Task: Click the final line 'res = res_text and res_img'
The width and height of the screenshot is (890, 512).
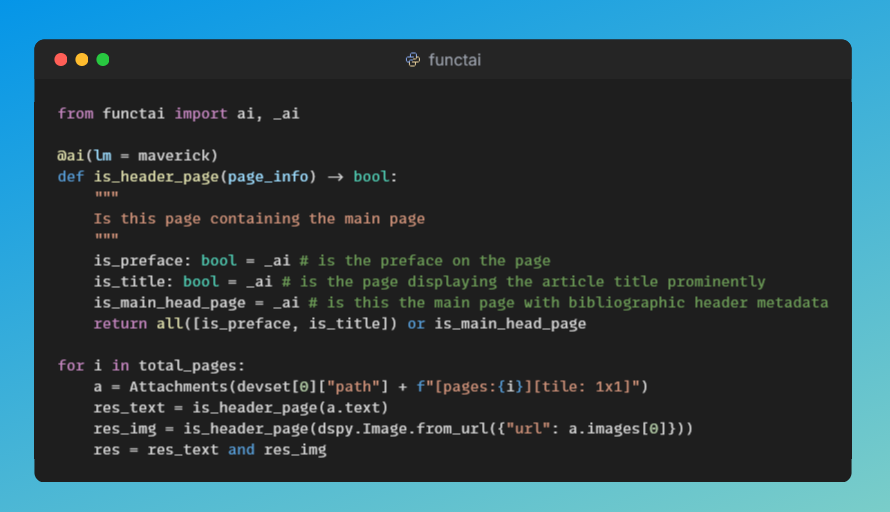Action: click(x=210, y=450)
